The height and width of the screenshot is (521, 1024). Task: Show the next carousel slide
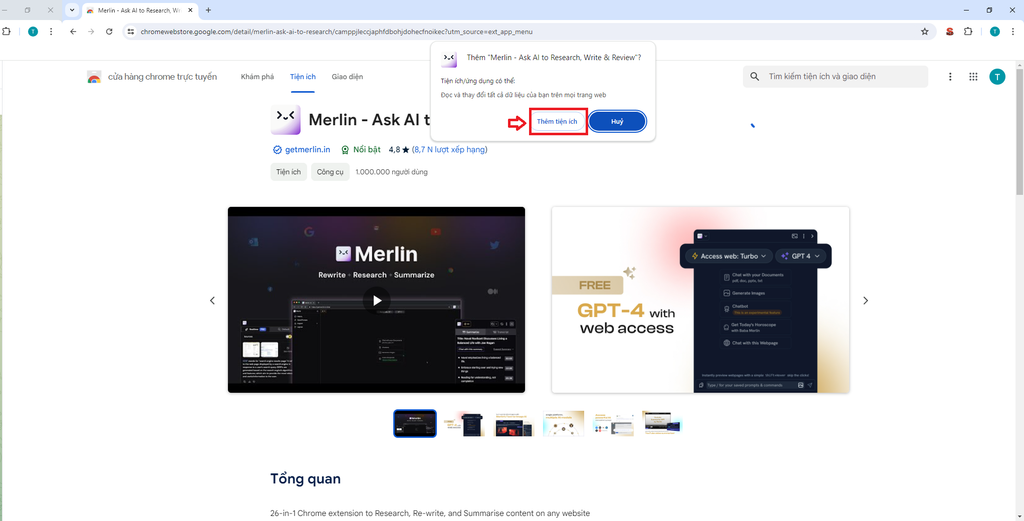[x=865, y=300]
